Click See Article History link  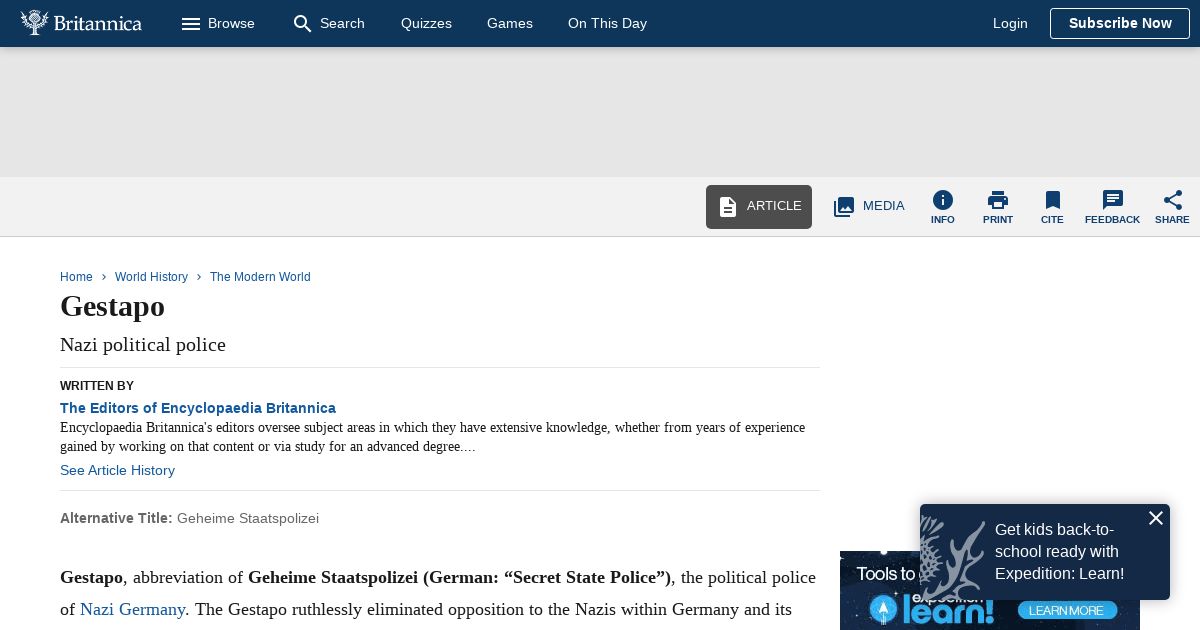117,470
